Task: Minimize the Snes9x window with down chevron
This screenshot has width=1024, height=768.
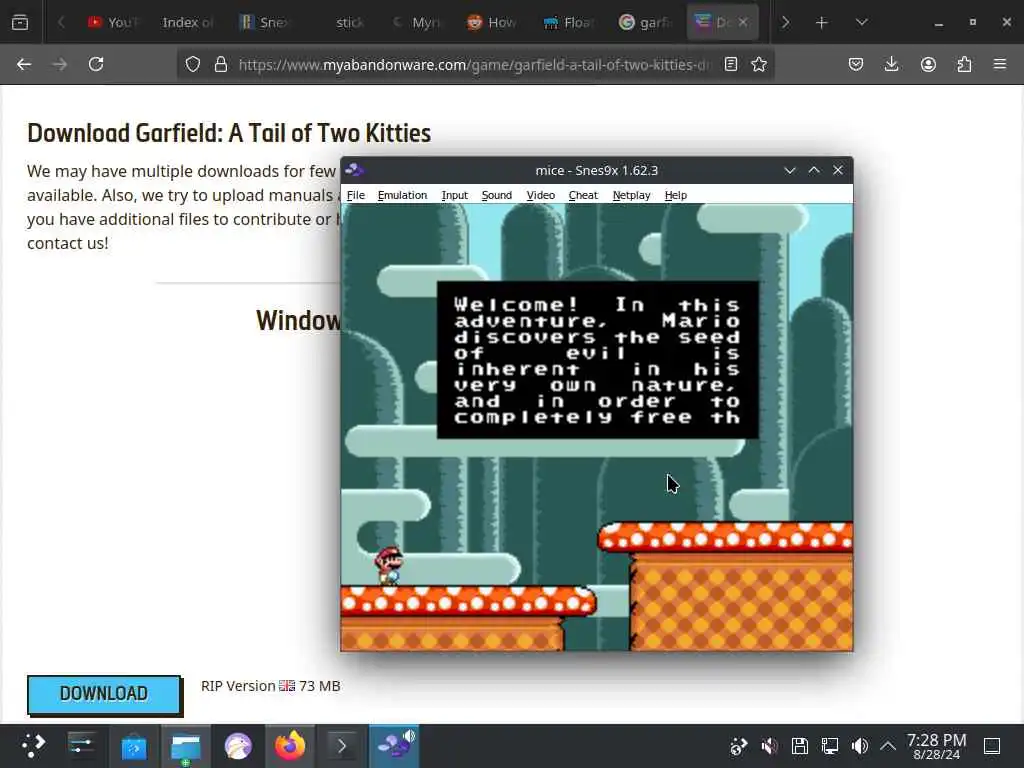Action: 790,170
